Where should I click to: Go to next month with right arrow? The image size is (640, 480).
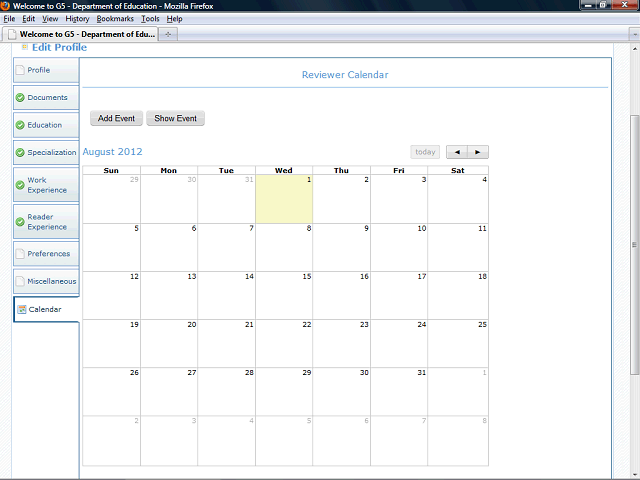point(478,152)
